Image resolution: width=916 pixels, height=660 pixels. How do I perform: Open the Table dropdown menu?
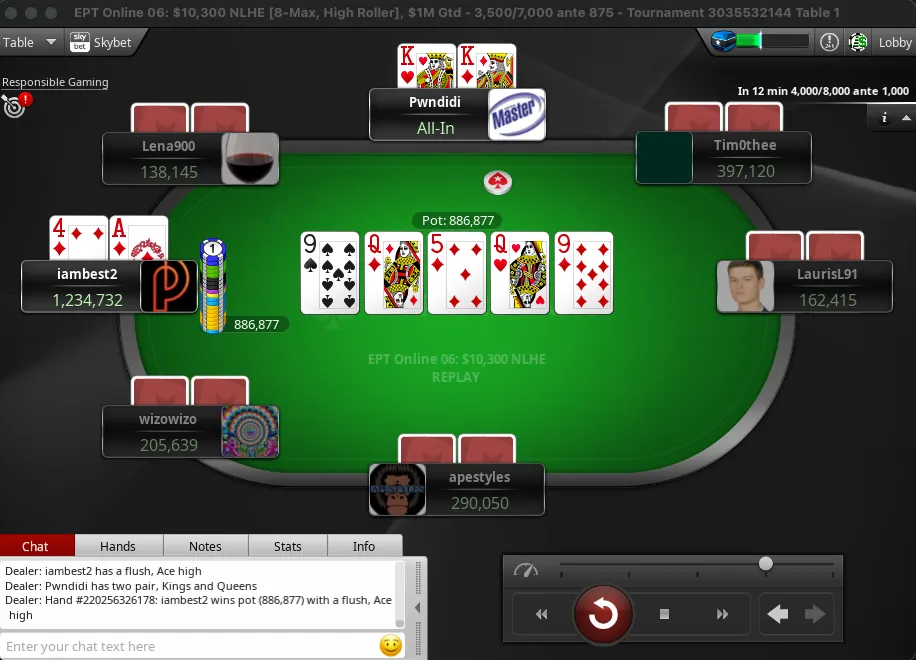click(29, 42)
